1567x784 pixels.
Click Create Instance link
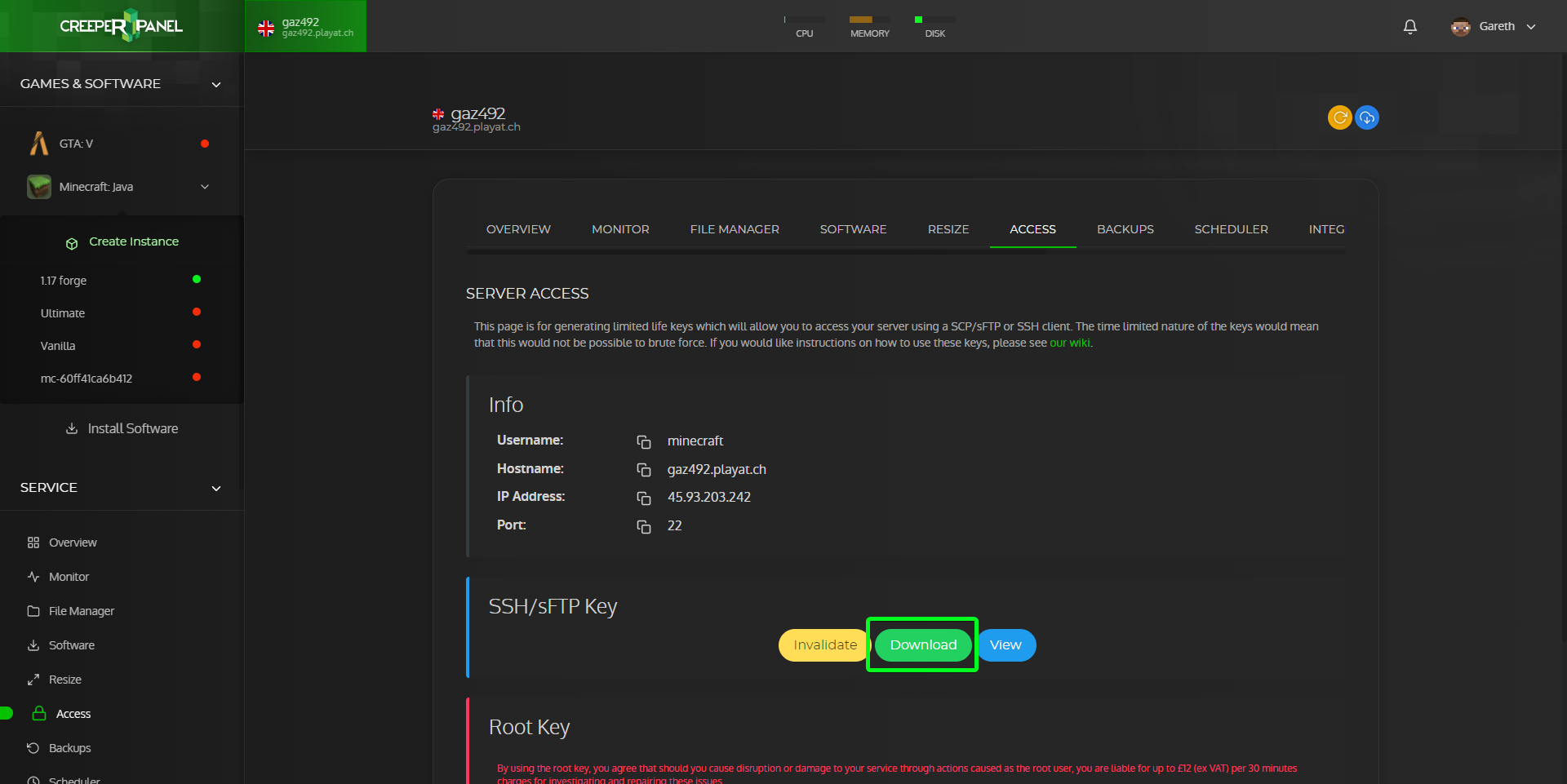tap(134, 241)
